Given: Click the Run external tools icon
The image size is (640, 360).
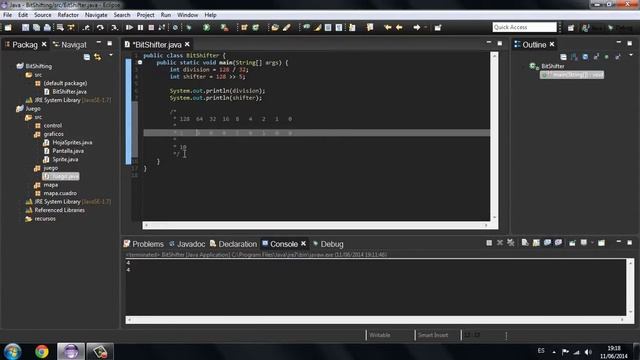Looking at the screenshot, I should tap(224, 27).
